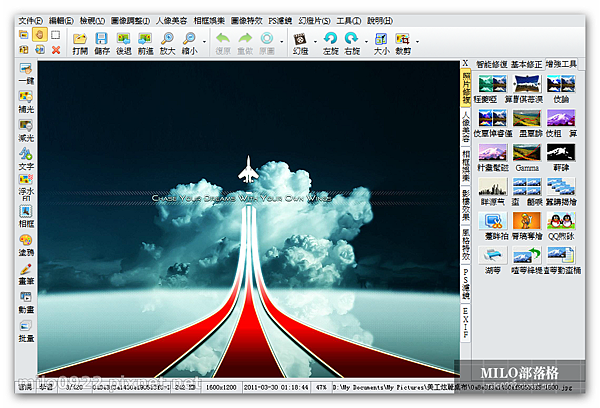This screenshot has width=600, height=408.
Task: Toggle the hand pan tool at top-left
Action: (39, 35)
